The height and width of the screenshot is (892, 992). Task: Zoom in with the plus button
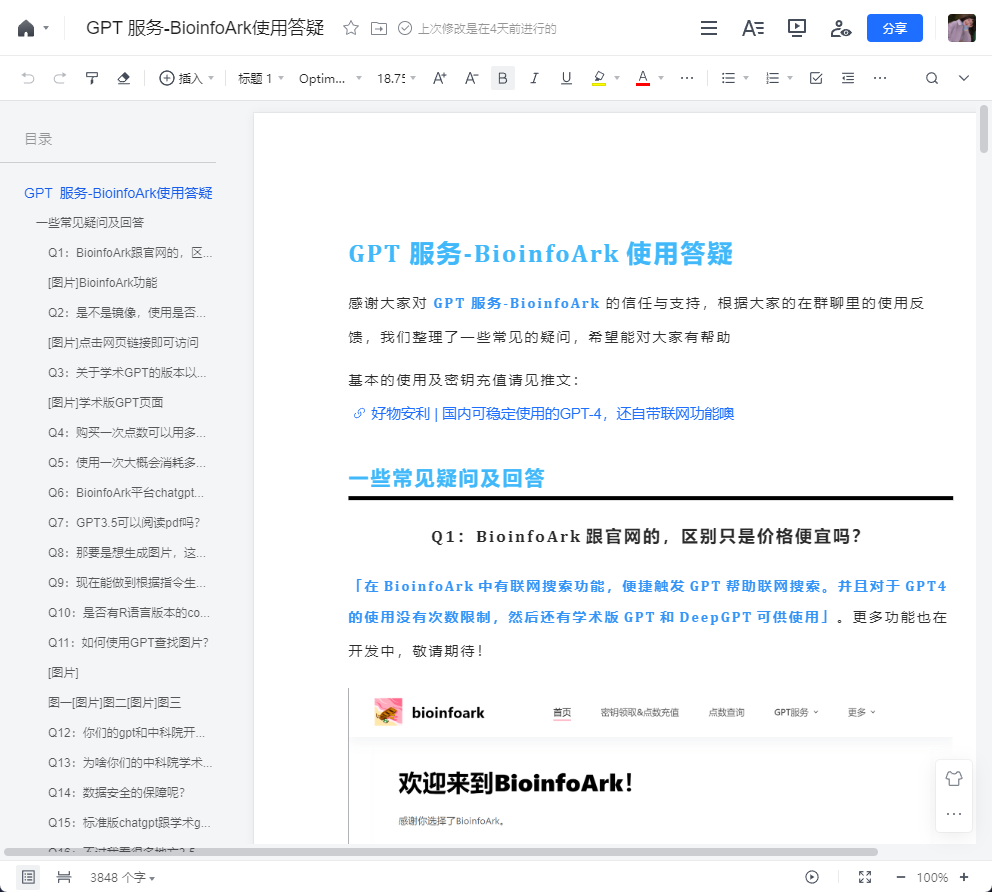pyautogui.click(x=964, y=877)
